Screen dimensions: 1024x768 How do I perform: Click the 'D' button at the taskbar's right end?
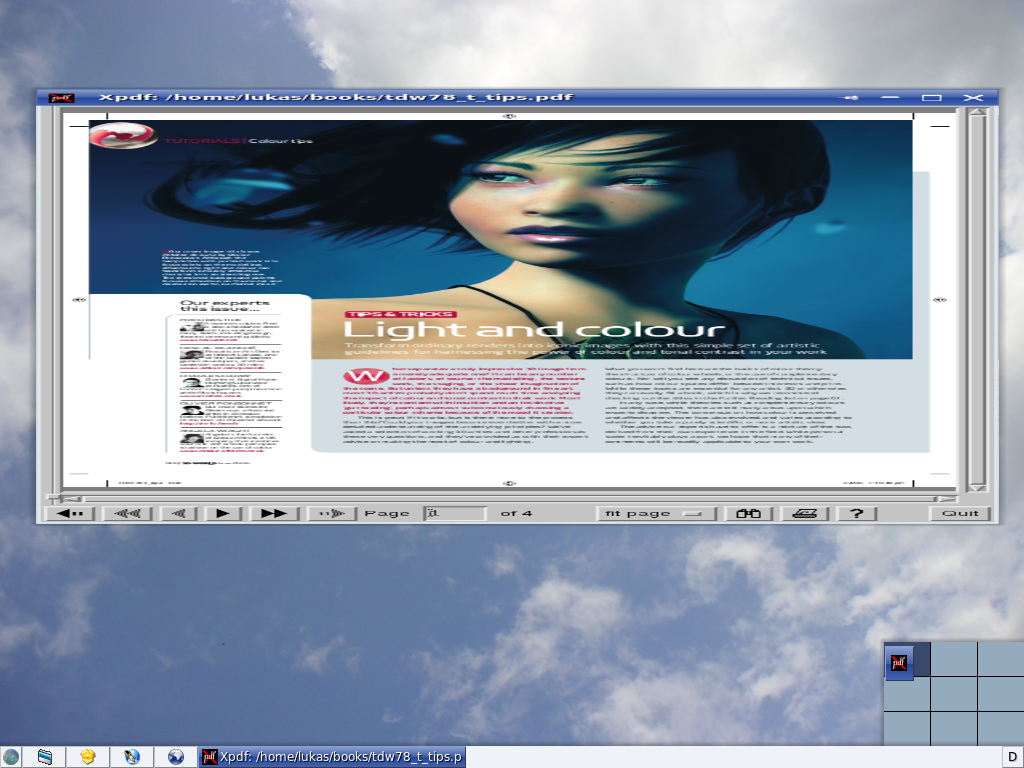coord(1012,758)
